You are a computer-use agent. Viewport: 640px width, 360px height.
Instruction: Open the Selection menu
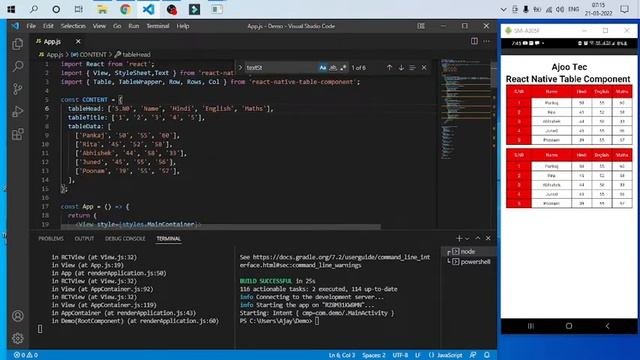click(73, 26)
